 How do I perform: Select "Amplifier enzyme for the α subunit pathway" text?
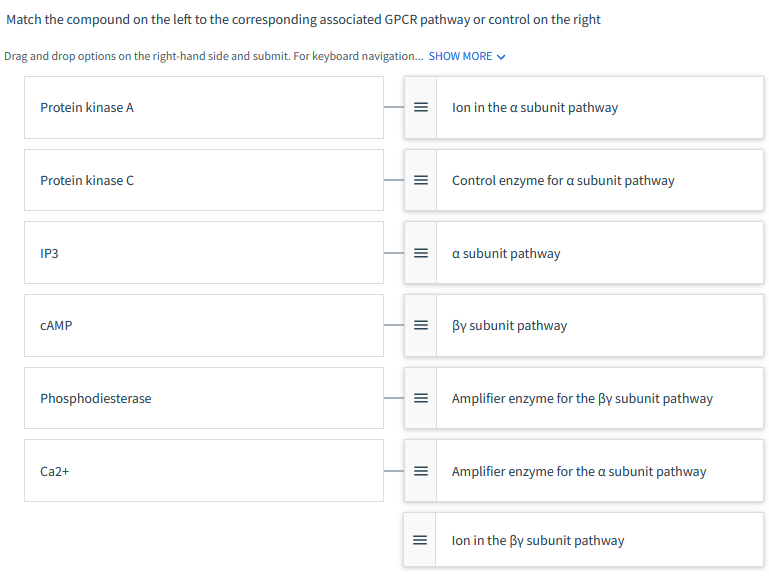pos(579,472)
